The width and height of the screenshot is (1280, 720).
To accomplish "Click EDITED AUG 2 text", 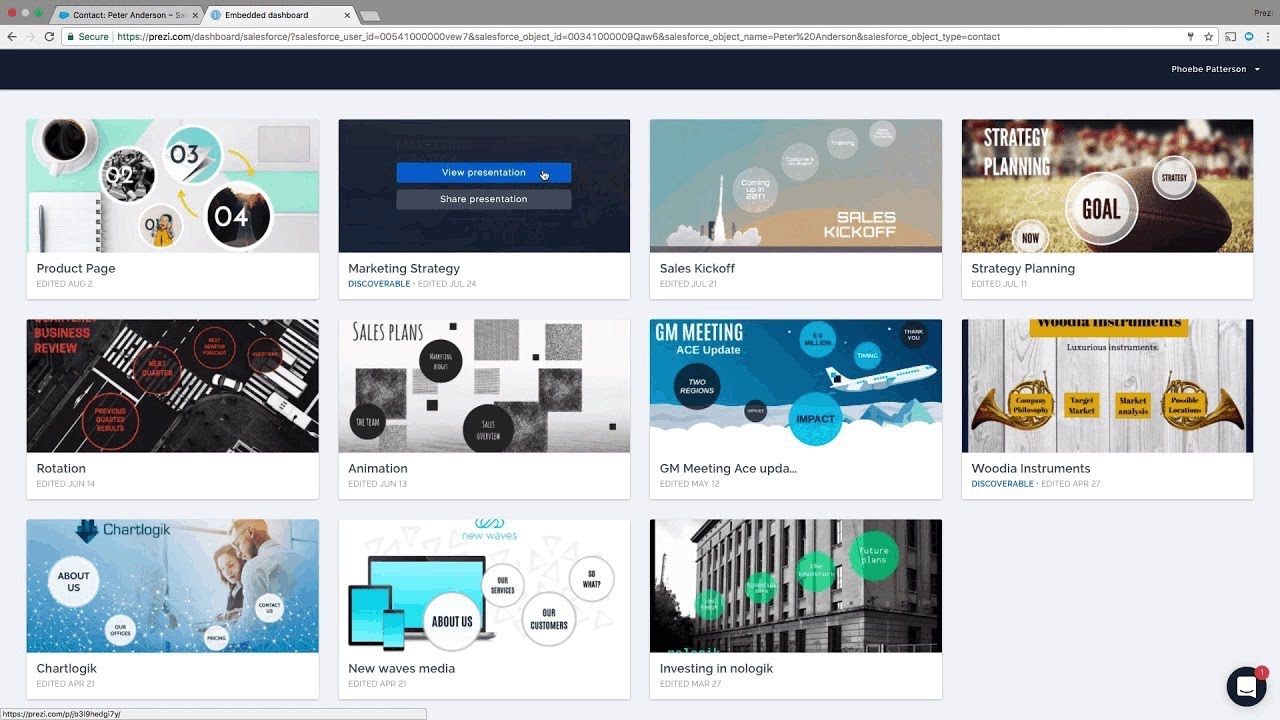I will [x=63, y=284].
